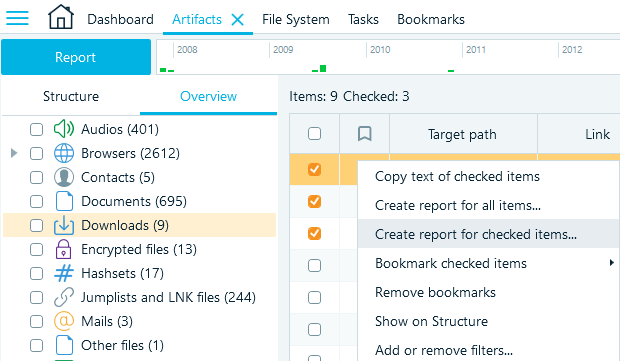Click the Downloads arrow icon
620x361 pixels.
[x=64, y=225]
